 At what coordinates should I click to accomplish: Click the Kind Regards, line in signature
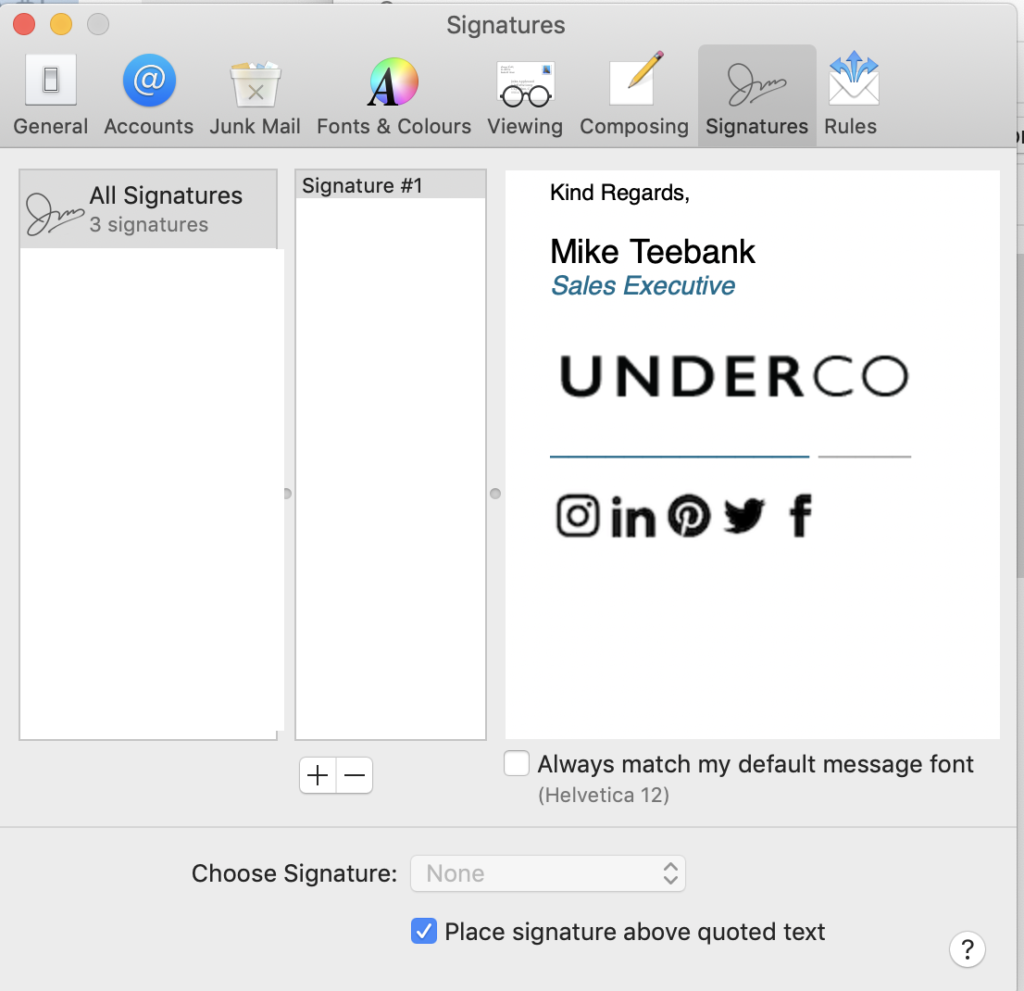620,193
